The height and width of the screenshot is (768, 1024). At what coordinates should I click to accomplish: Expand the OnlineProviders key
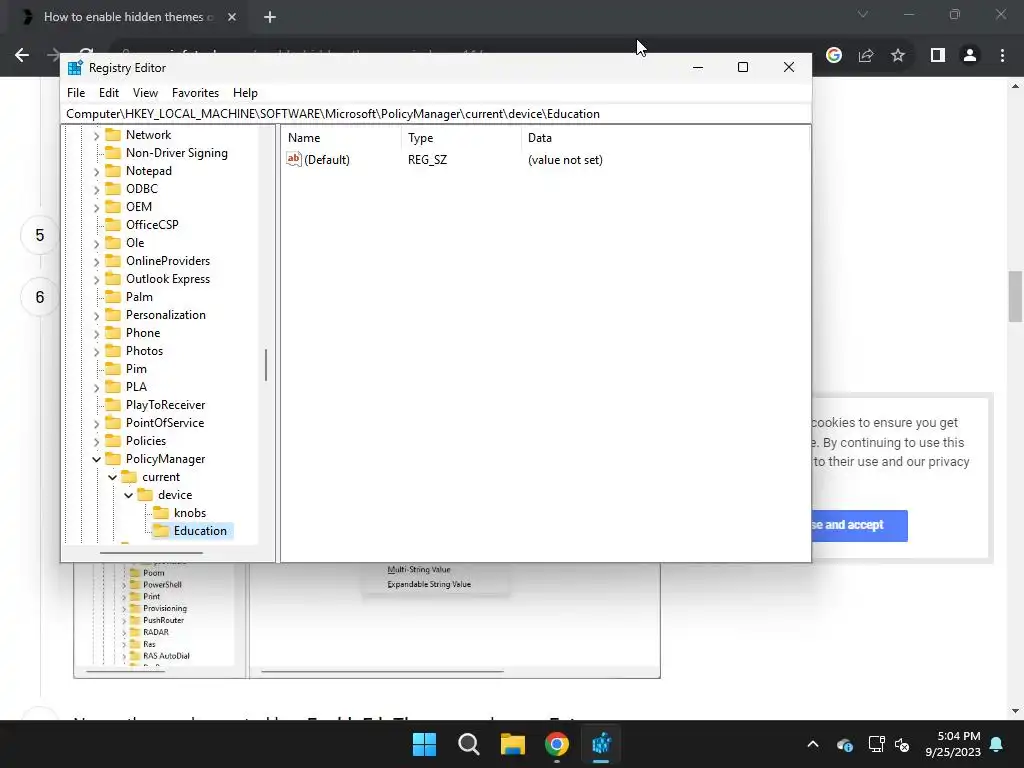[x=97, y=261]
